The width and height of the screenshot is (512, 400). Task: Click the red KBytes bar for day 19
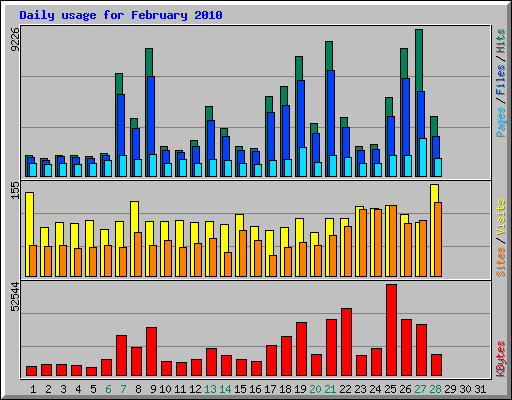click(301, 349)
